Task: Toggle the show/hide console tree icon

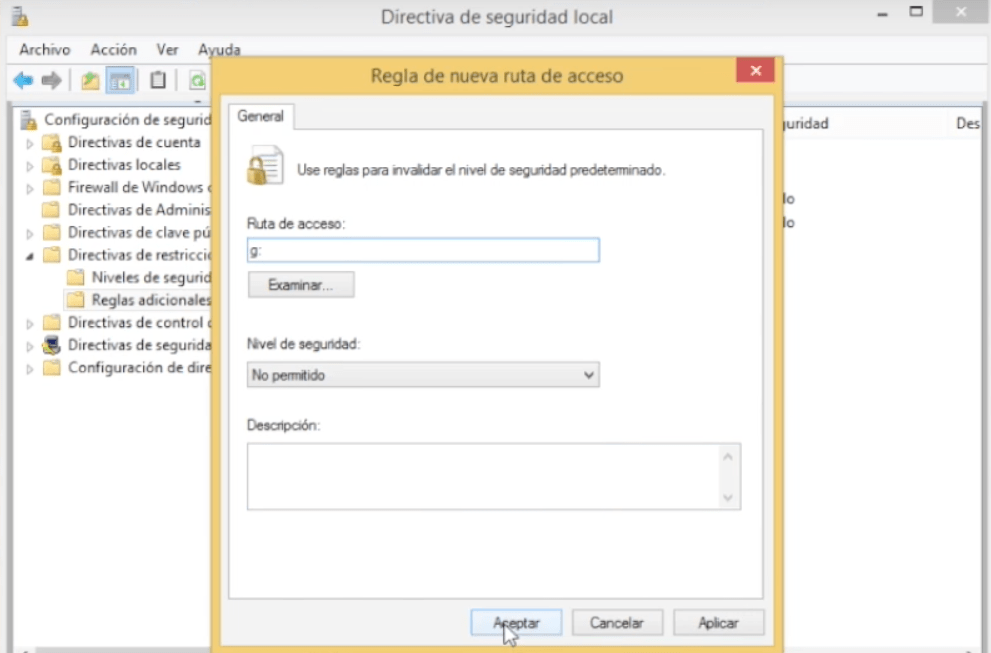Action: (x=120, y=81)
